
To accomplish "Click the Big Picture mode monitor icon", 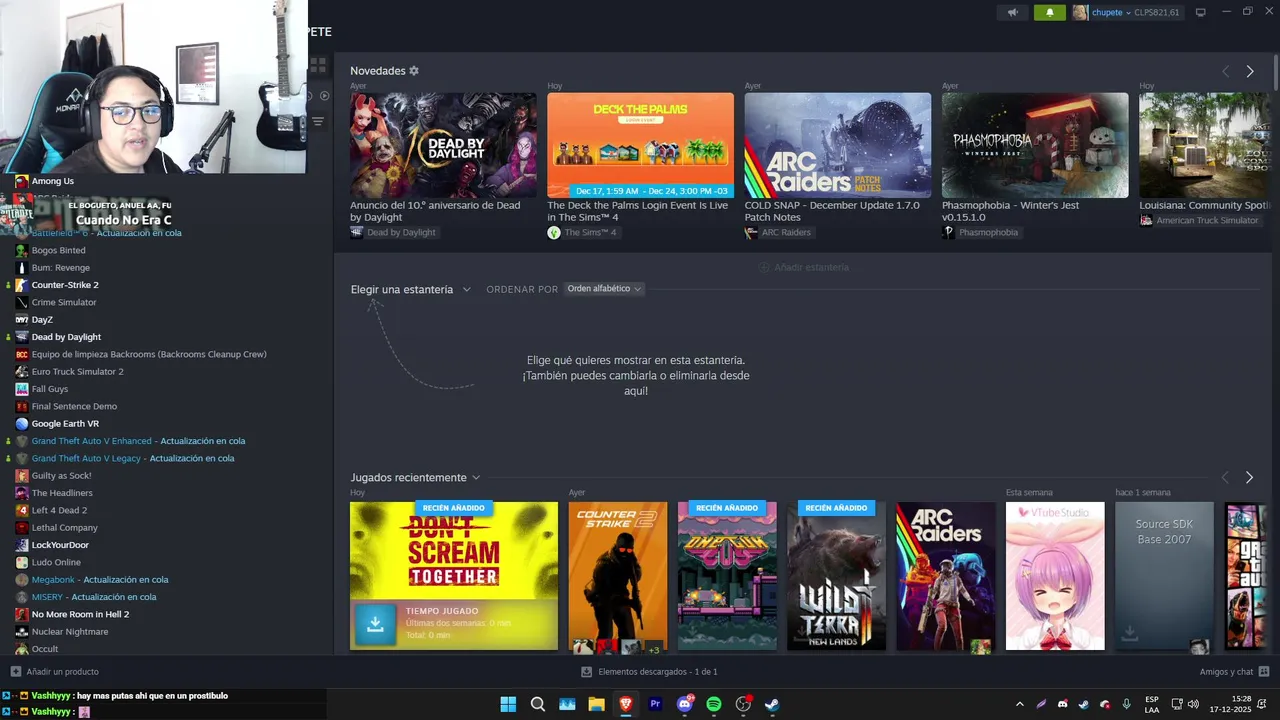I will (1200, 13).
